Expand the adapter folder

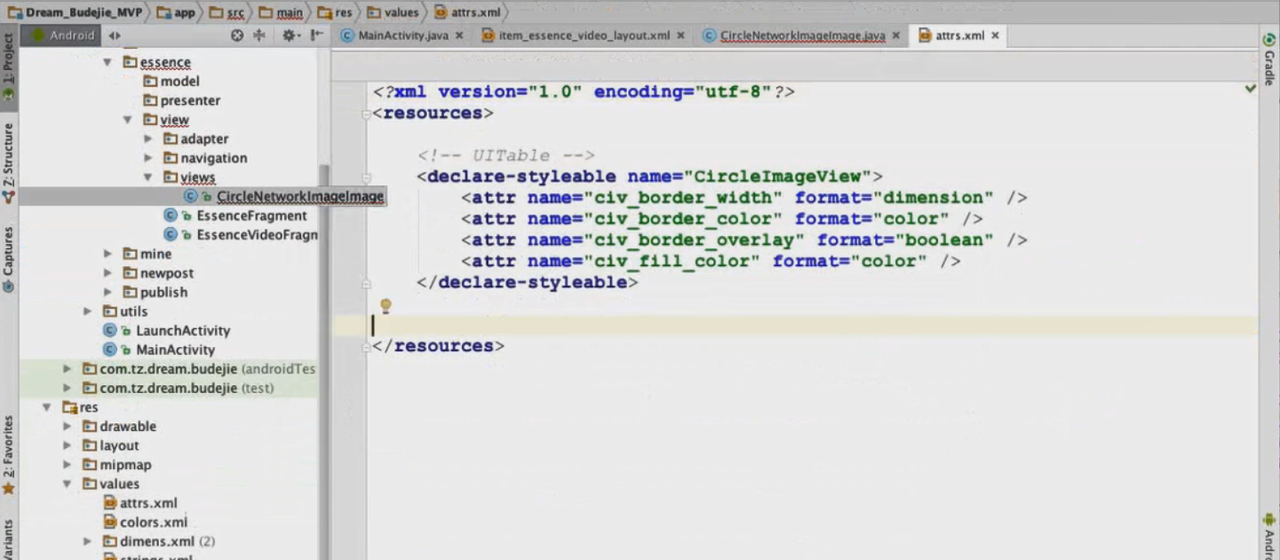[x=148, y=139]
